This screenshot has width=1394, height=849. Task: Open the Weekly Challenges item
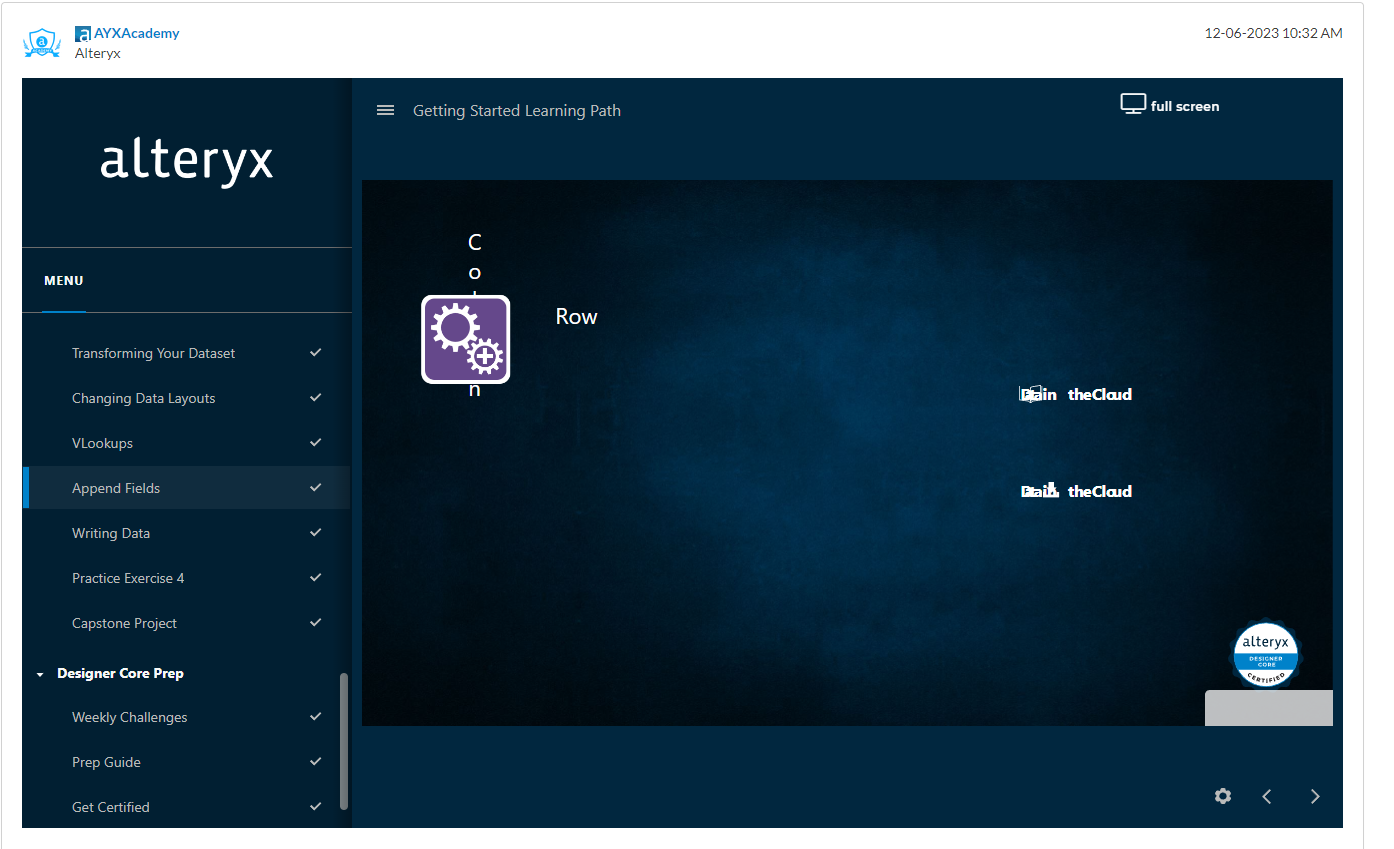coord(130,717)
